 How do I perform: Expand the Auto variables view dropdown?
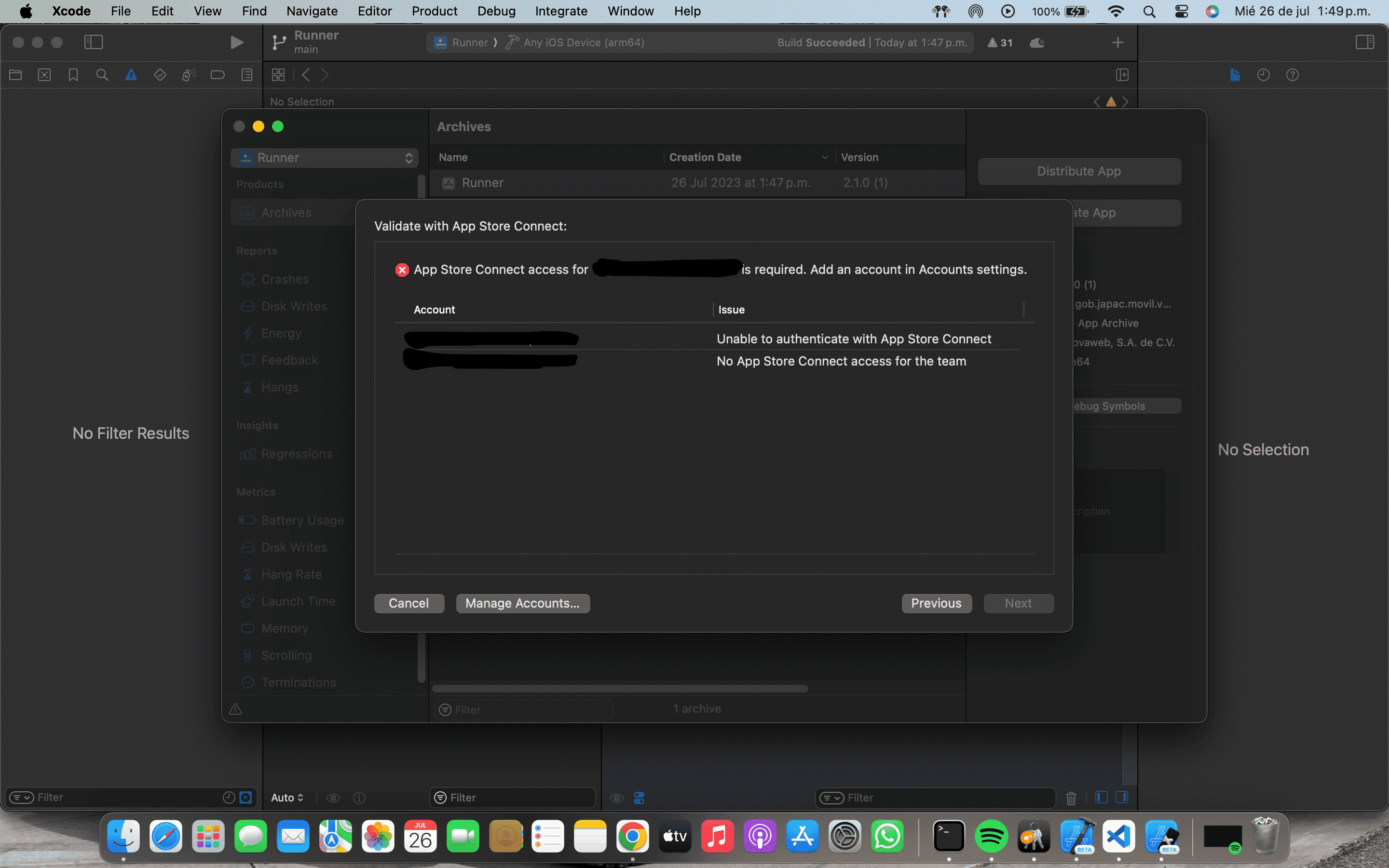pyautogui.click(x=287, y=798)
